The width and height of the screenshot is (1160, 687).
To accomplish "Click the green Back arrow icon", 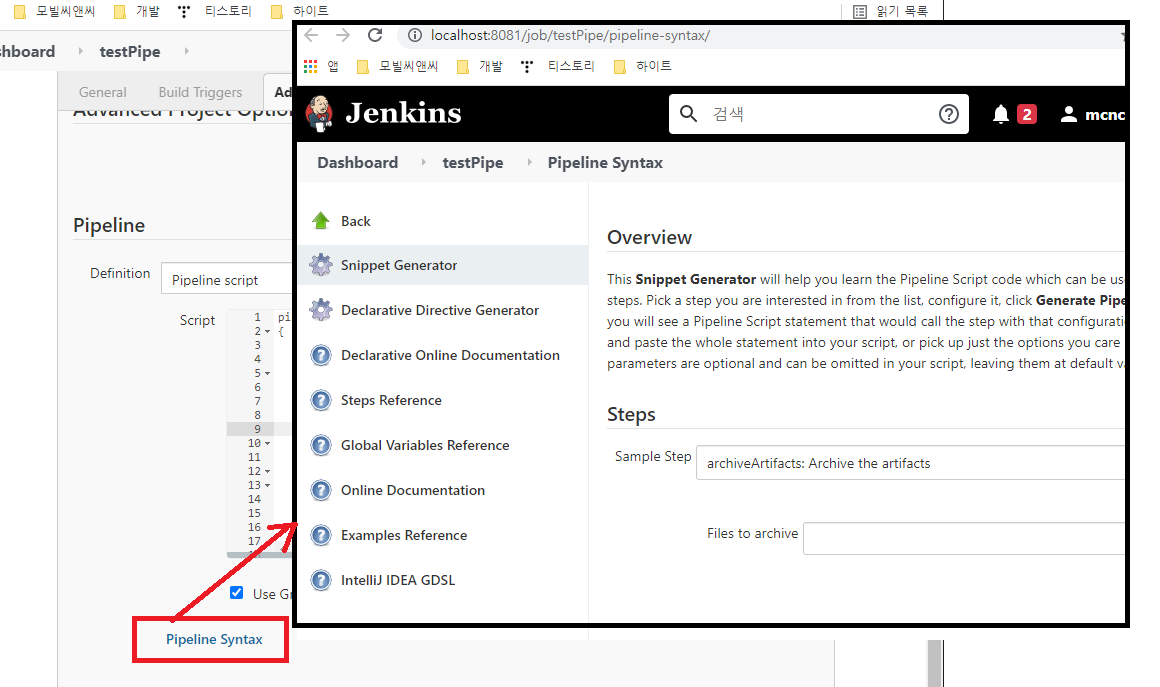I will [320, 220].
